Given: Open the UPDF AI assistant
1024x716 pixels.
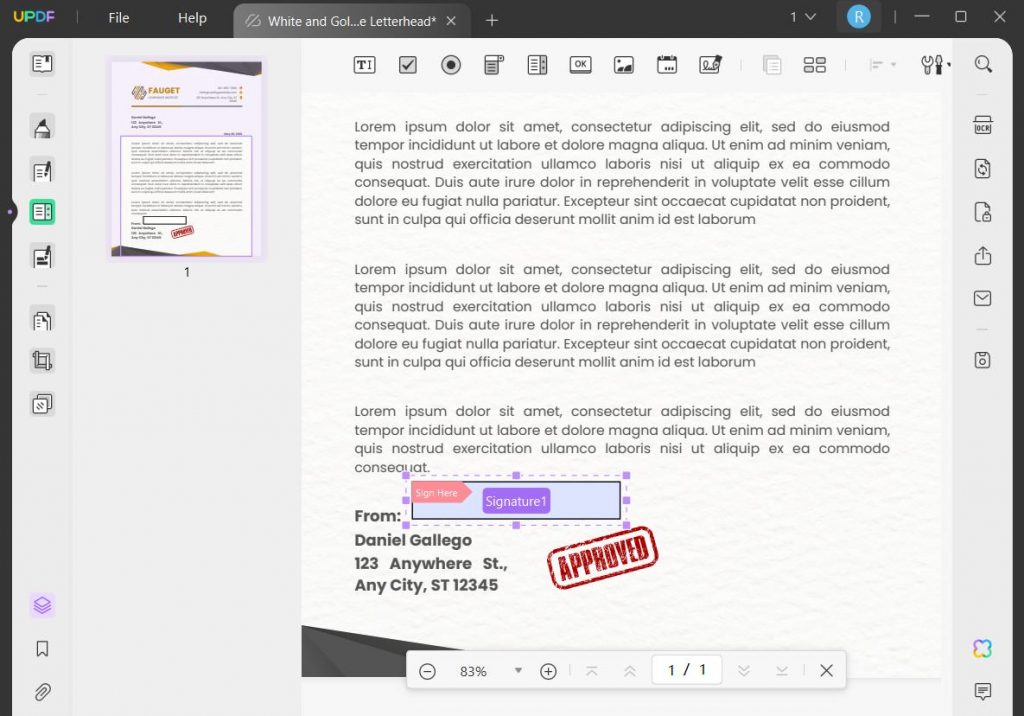Looking at the screenshot, I should (x=982, y=648).
